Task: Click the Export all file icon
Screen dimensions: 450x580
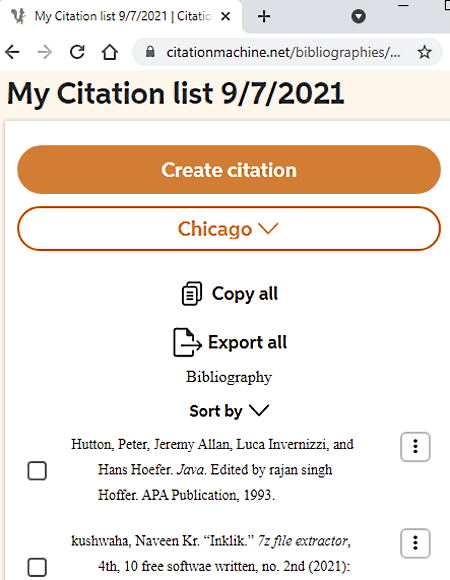Action: (187, 342)
